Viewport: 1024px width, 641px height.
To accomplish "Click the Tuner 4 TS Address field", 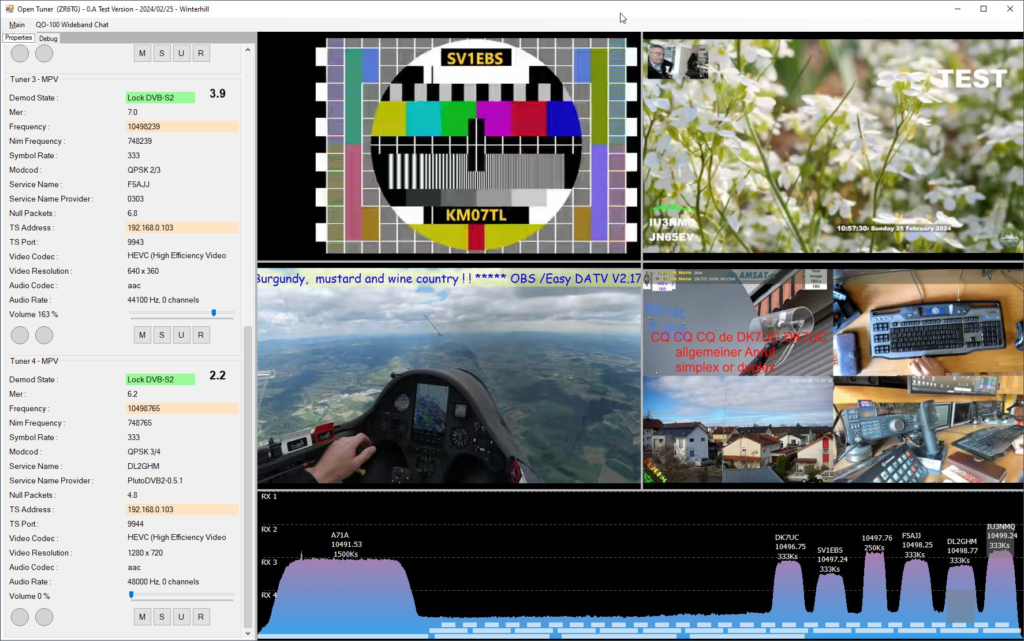I will tap(181, 510).
